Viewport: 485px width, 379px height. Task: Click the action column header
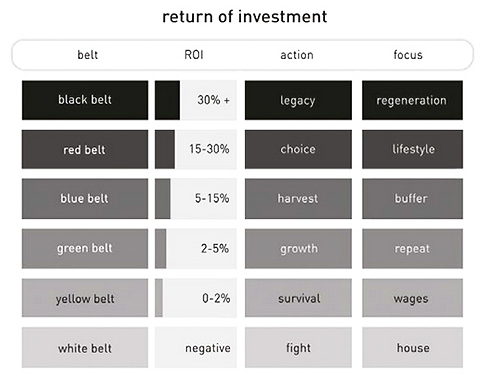[x=297, y=55]
